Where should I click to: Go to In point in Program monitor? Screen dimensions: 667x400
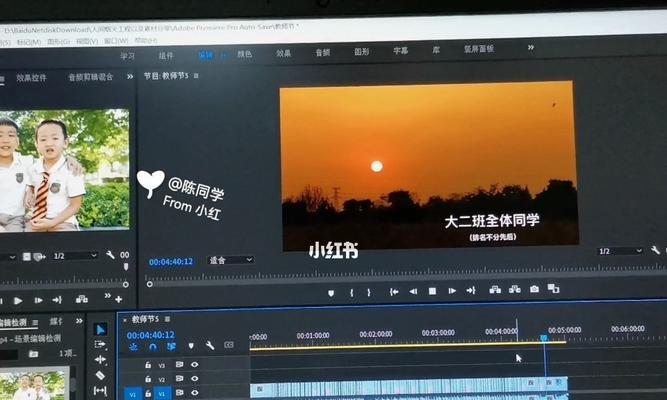tap(394, 292)
